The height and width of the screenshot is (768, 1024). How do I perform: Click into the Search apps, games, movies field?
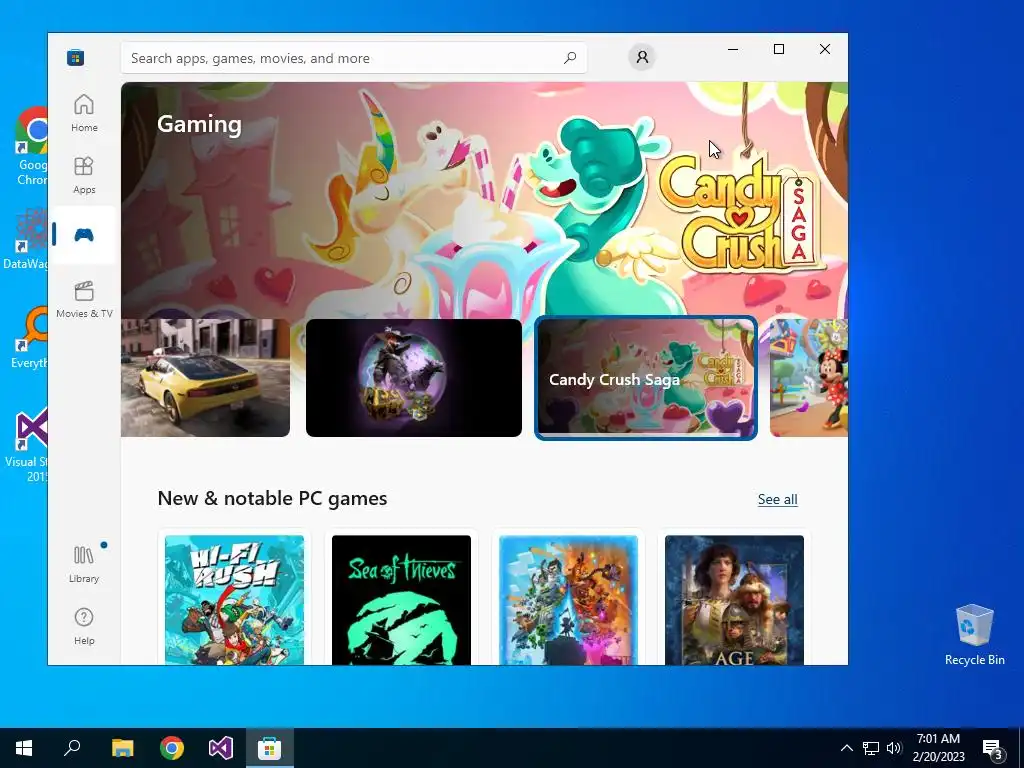(x=353, y=58)
